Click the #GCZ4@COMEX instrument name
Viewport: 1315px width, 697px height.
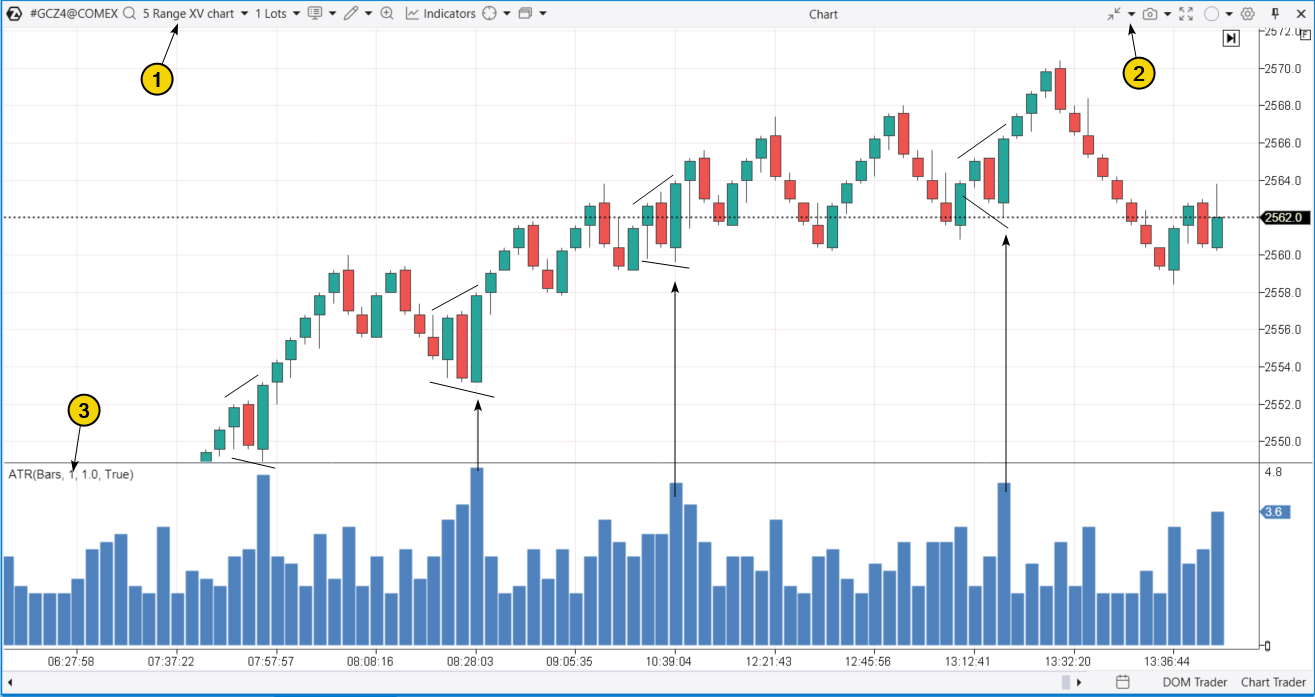(72, 14)
